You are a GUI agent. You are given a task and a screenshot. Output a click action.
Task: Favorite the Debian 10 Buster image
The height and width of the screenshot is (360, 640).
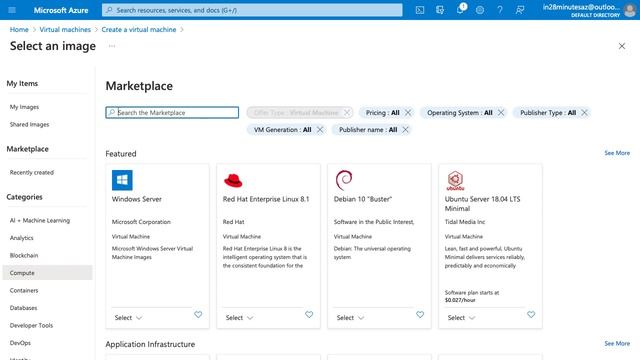pos(420,315)
